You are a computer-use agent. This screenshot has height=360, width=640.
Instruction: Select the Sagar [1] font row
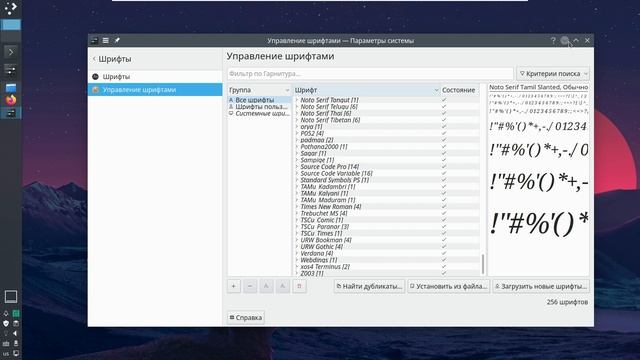pos(387,153)
